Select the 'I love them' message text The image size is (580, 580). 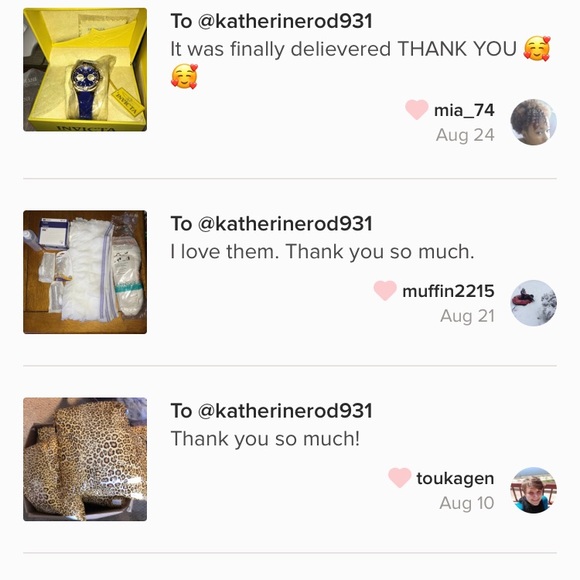322,252
